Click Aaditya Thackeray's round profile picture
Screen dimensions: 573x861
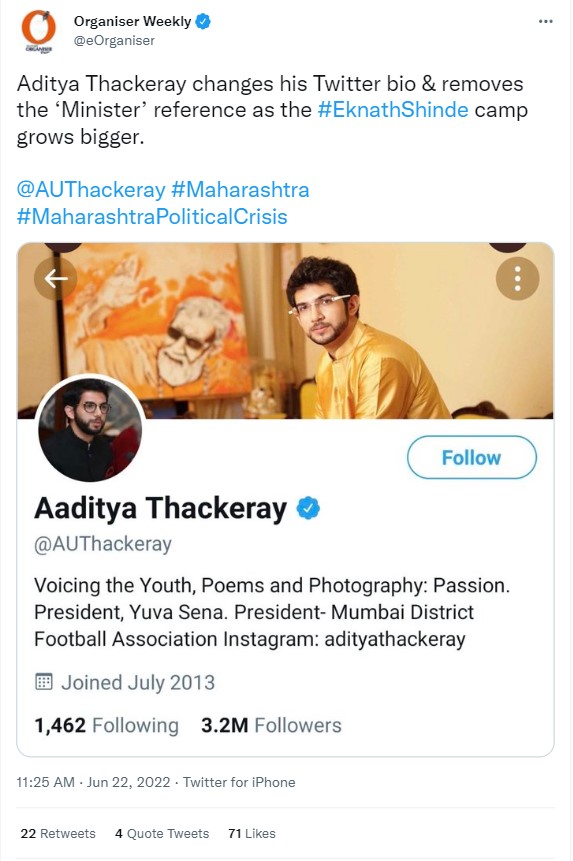(x=90, y=430)
